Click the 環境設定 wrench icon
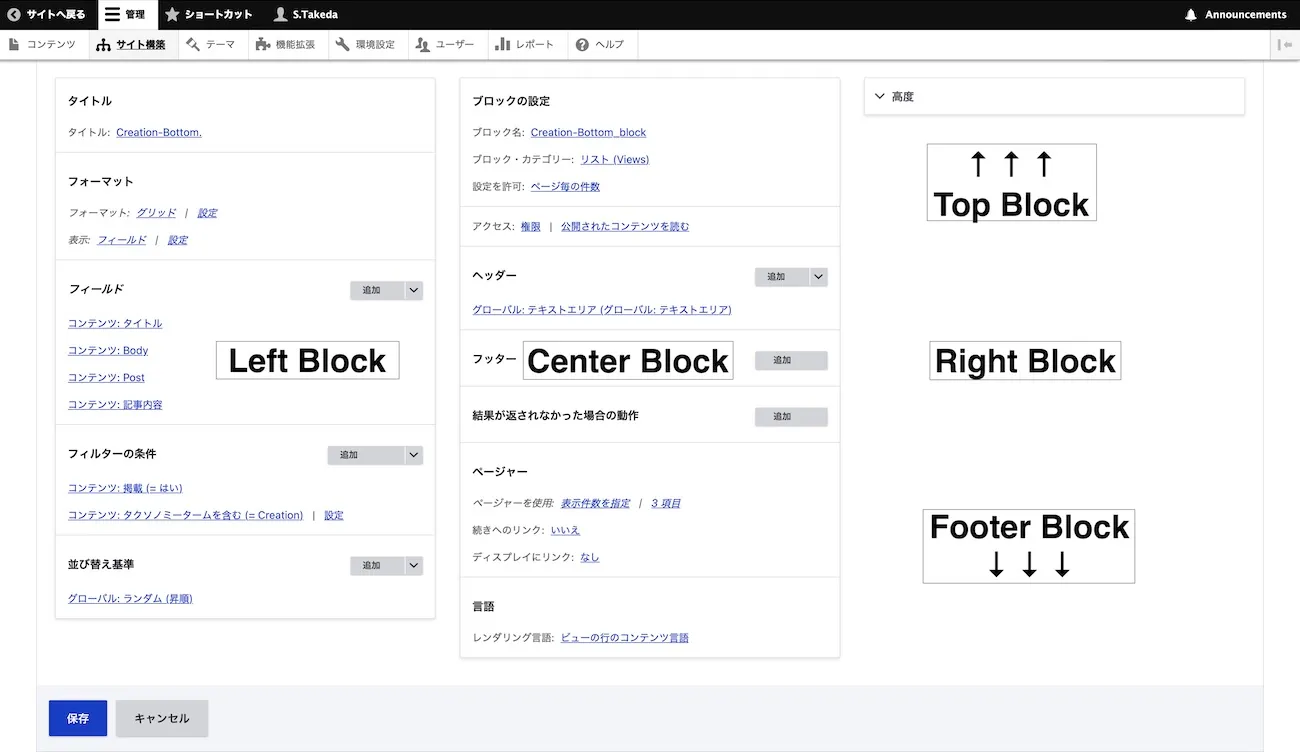The width and height of the screenshot is (1300, 752). click(x=343, y=45)
